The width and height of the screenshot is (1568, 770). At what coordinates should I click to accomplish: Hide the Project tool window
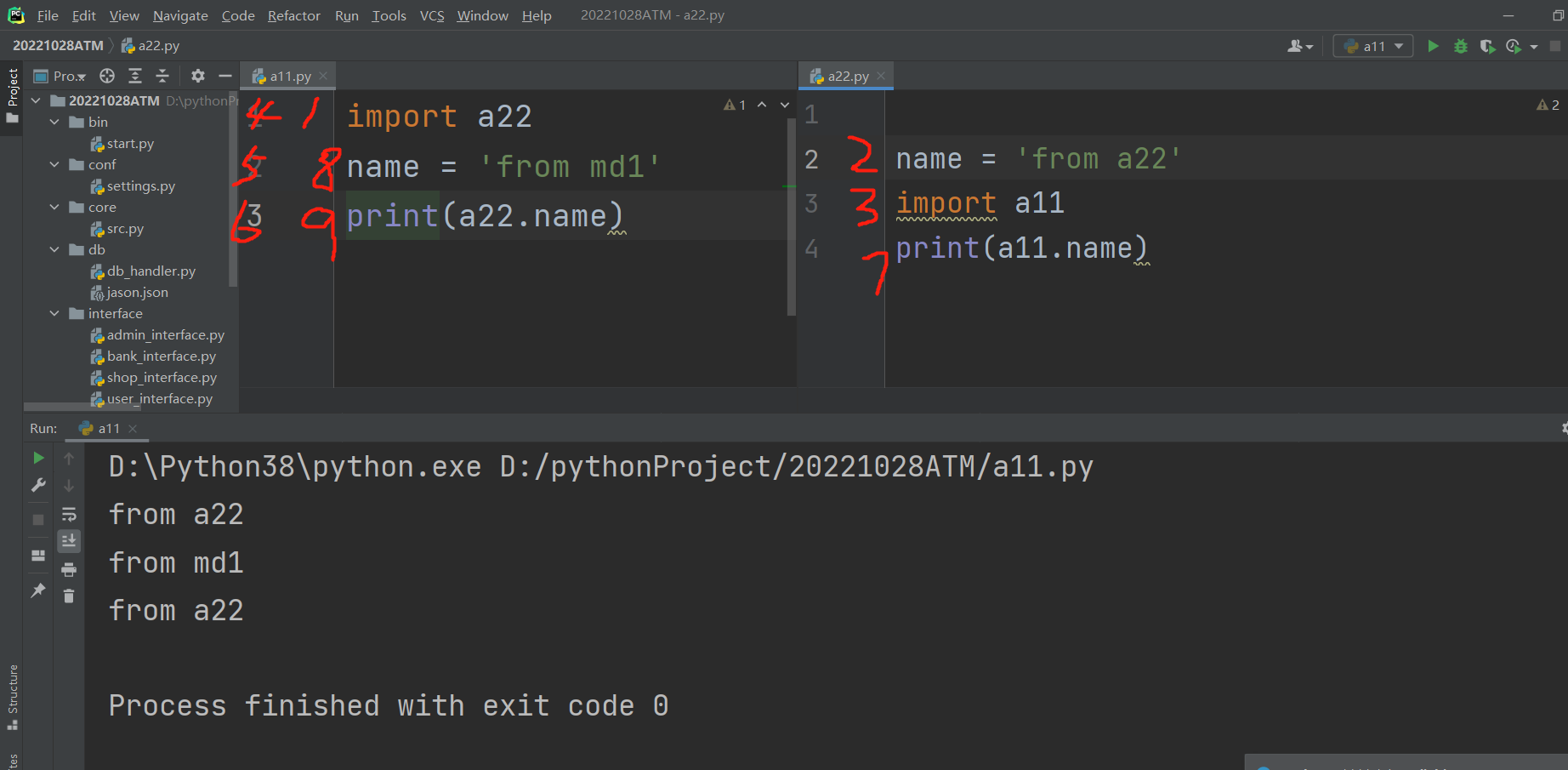click(x=225, y=76)
